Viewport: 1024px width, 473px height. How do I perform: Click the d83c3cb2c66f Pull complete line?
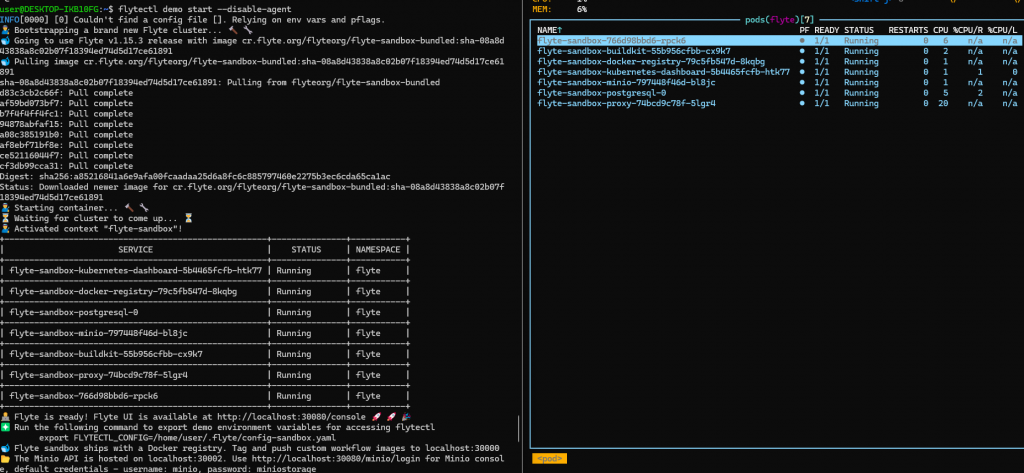pos(66,93)
